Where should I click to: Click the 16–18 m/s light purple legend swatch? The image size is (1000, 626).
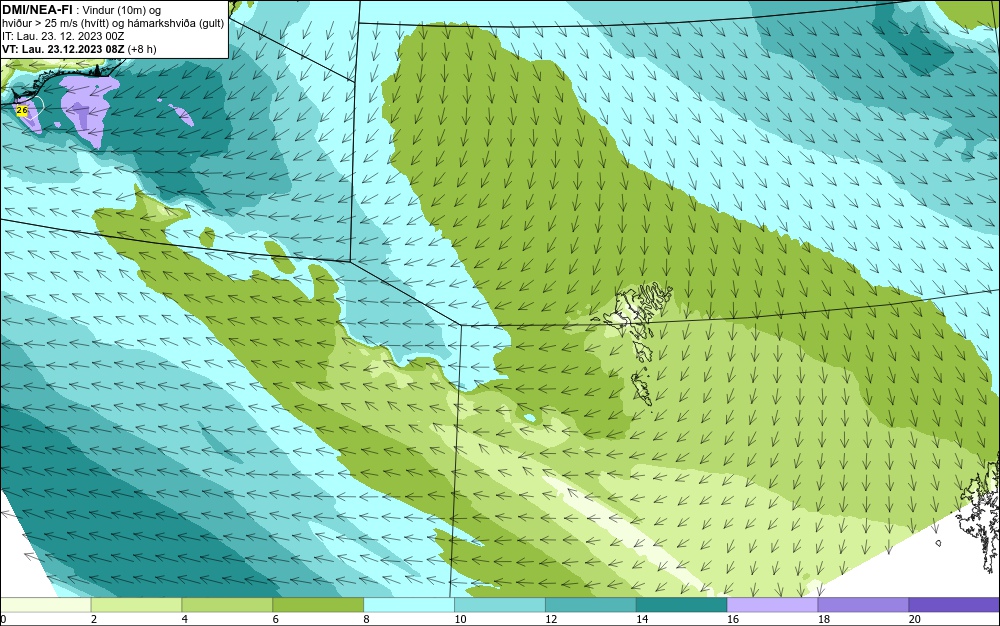(772, 604)
